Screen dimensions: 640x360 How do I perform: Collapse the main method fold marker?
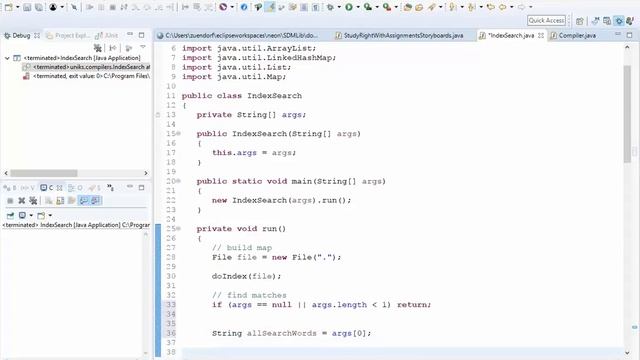pyautogui.click(x=179, y=181)
